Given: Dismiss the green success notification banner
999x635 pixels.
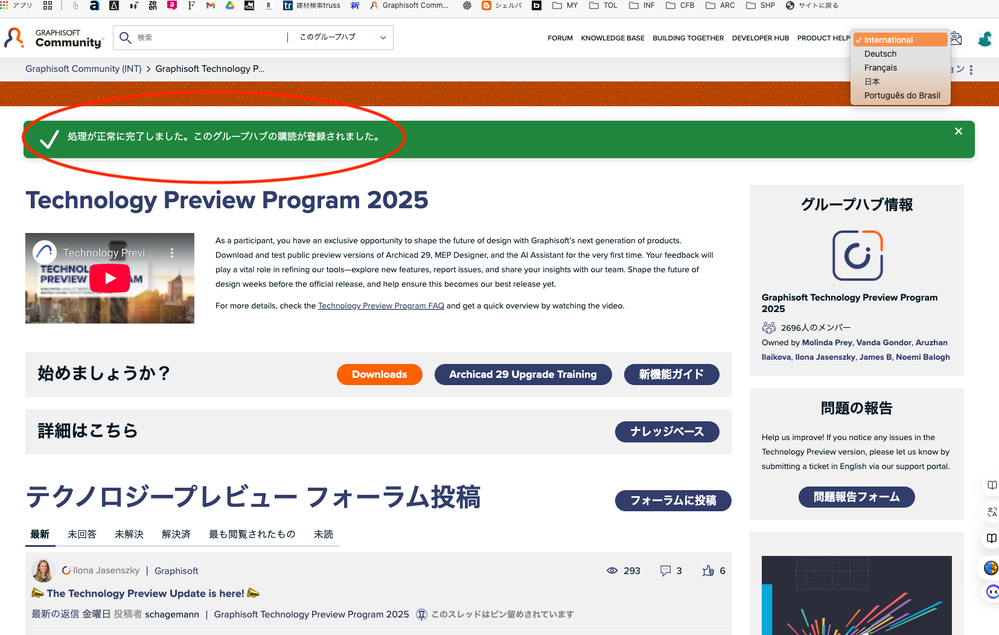Looking at the screenshot, I should pyautogui.click(x=958, y=131).
